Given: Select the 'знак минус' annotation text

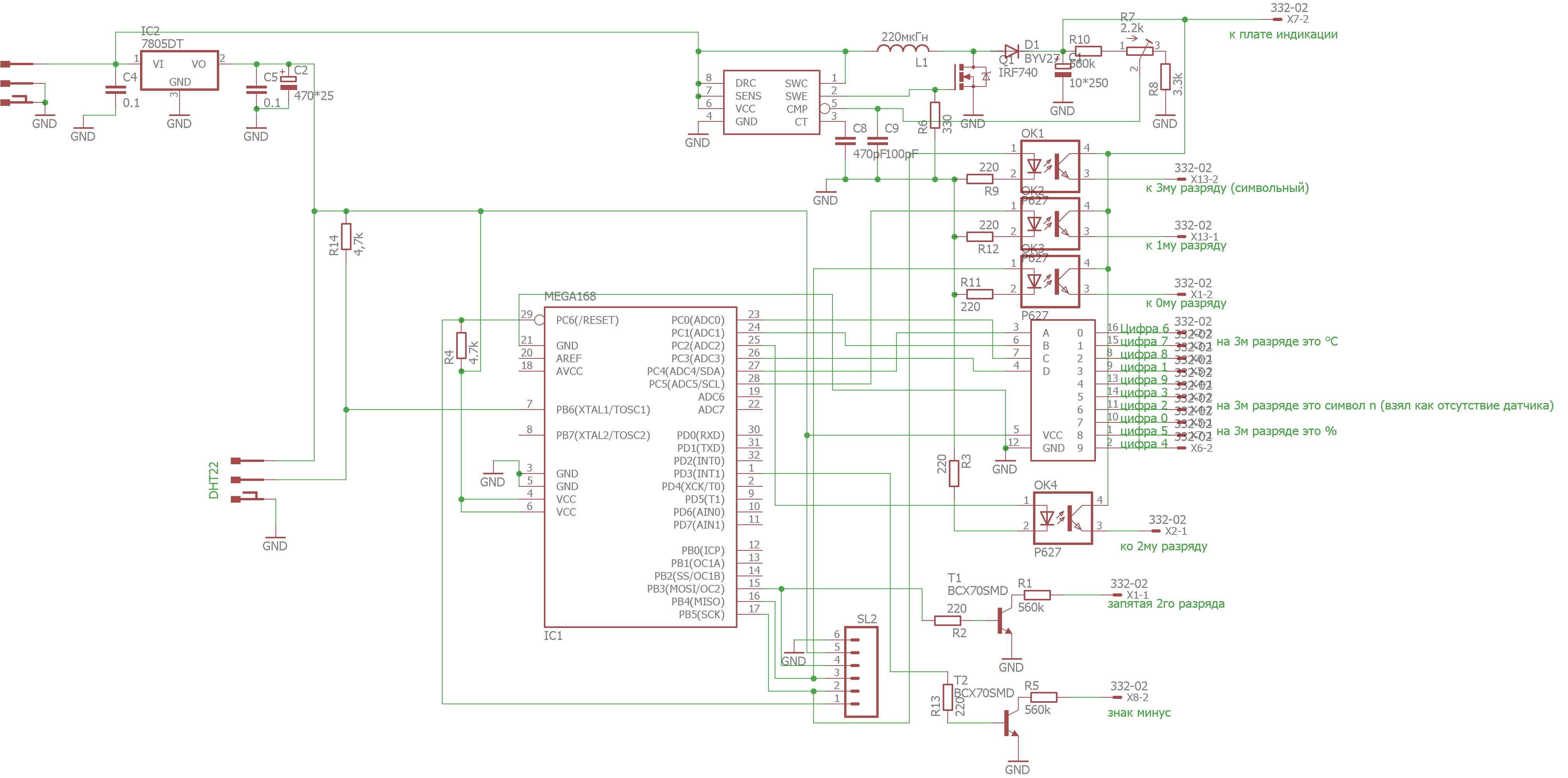Looking at the screenshot, I should [x=1138, y=713].
